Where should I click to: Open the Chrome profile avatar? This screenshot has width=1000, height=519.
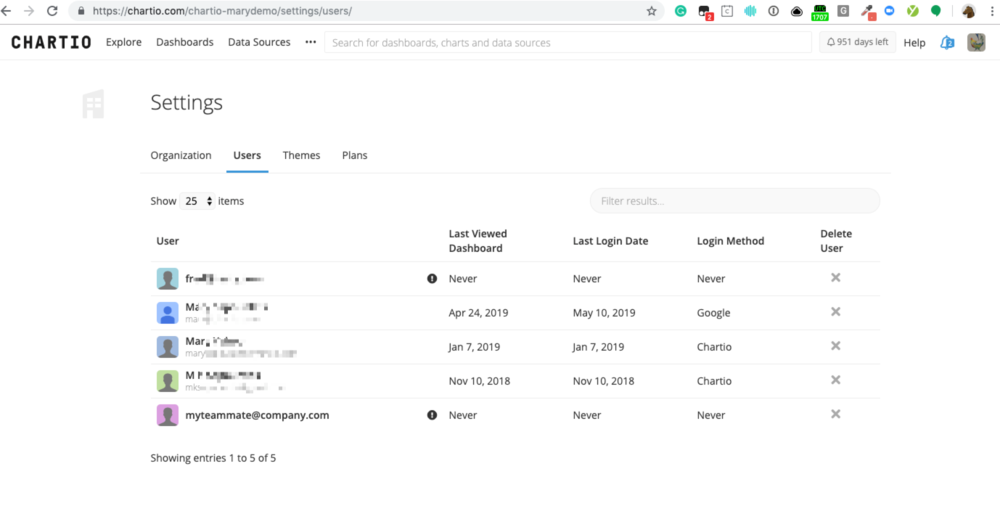click(x=969, y=11)
